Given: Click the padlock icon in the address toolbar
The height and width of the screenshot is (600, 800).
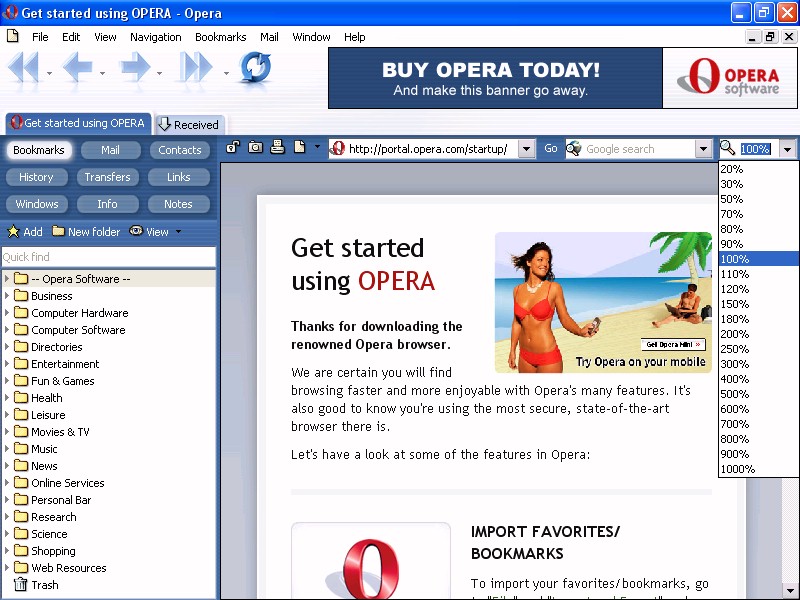Looking at the screenshot, I should pyautogui.click(x=233, y=147).
